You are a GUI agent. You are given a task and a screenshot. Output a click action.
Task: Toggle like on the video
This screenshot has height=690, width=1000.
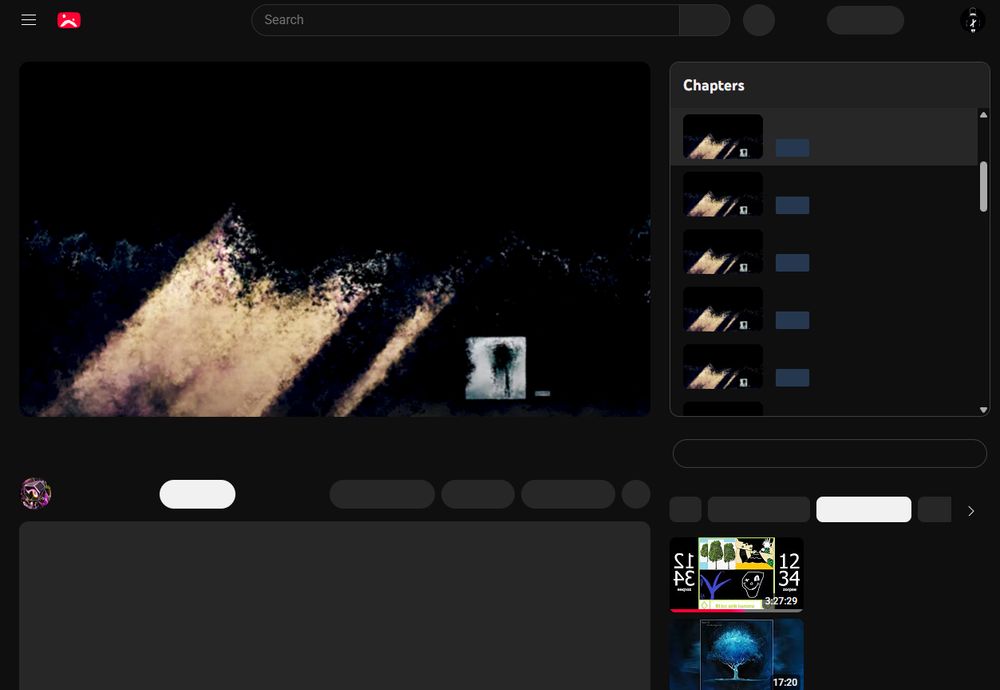[x=360, y=493]
